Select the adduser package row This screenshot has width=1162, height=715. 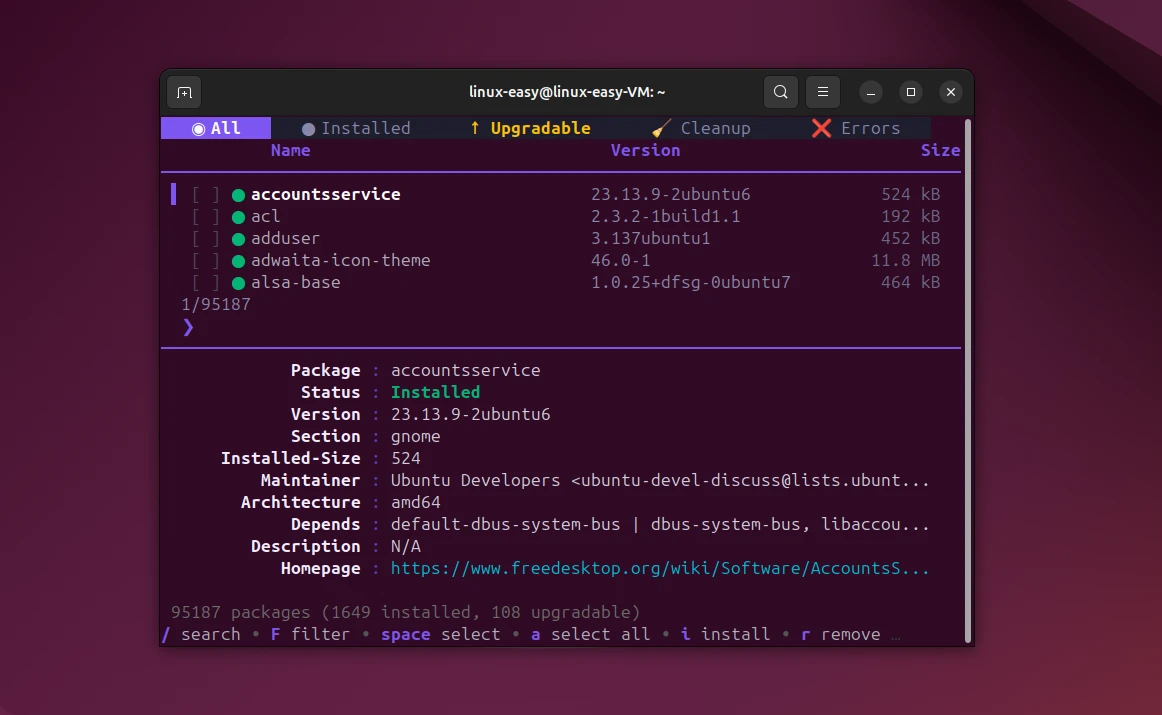(285, 239)
